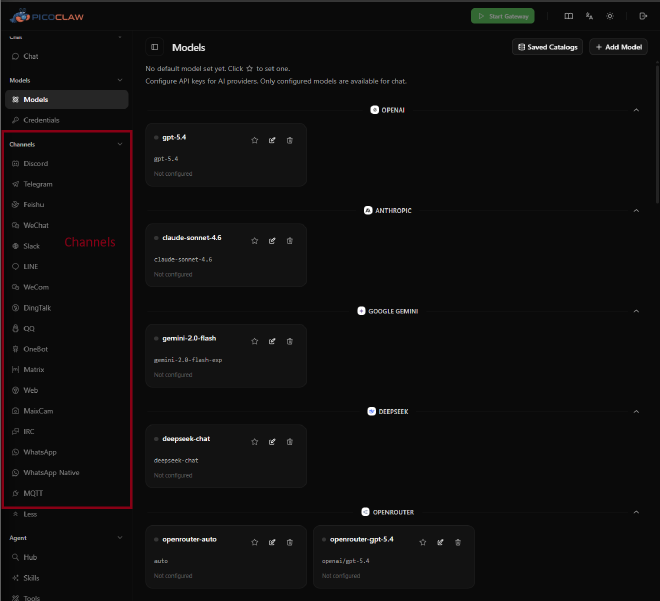
Task: Star openrouter-auto as default model
Action: coord(255,542)
